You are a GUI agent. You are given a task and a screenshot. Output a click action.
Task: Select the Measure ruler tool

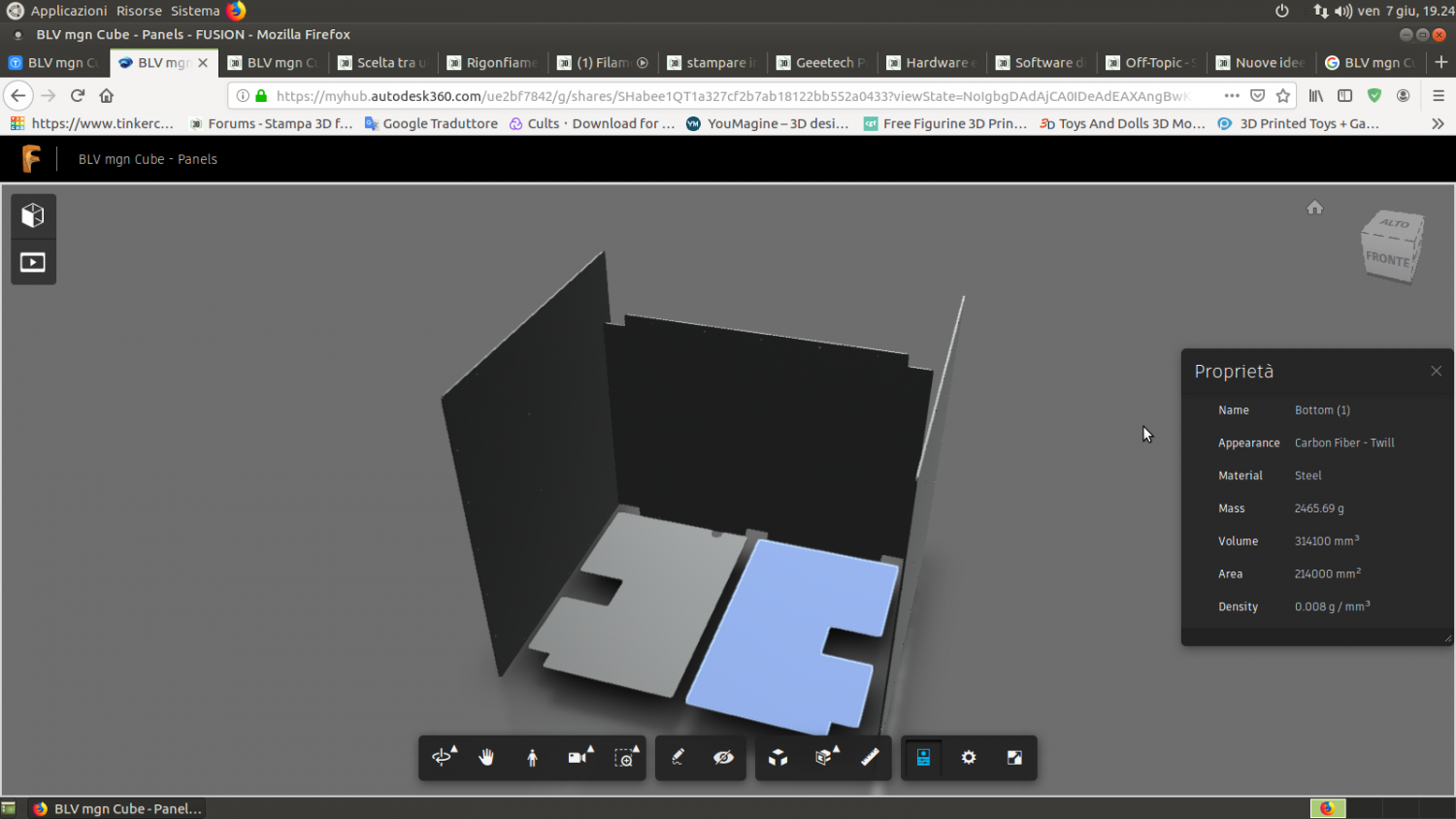point(870,758)
